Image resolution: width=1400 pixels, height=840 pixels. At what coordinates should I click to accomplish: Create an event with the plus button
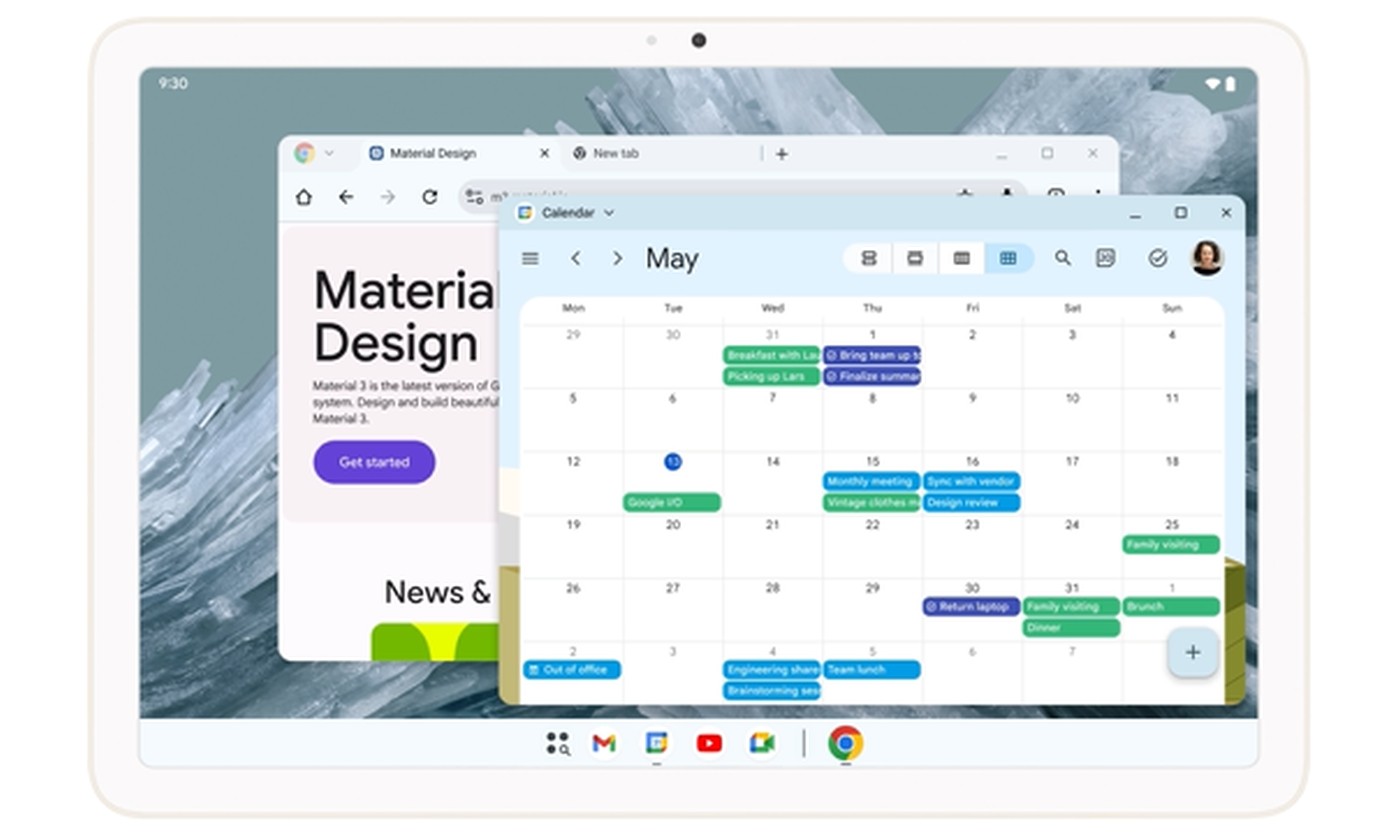pyautogui.click(x=1192, y=652)
